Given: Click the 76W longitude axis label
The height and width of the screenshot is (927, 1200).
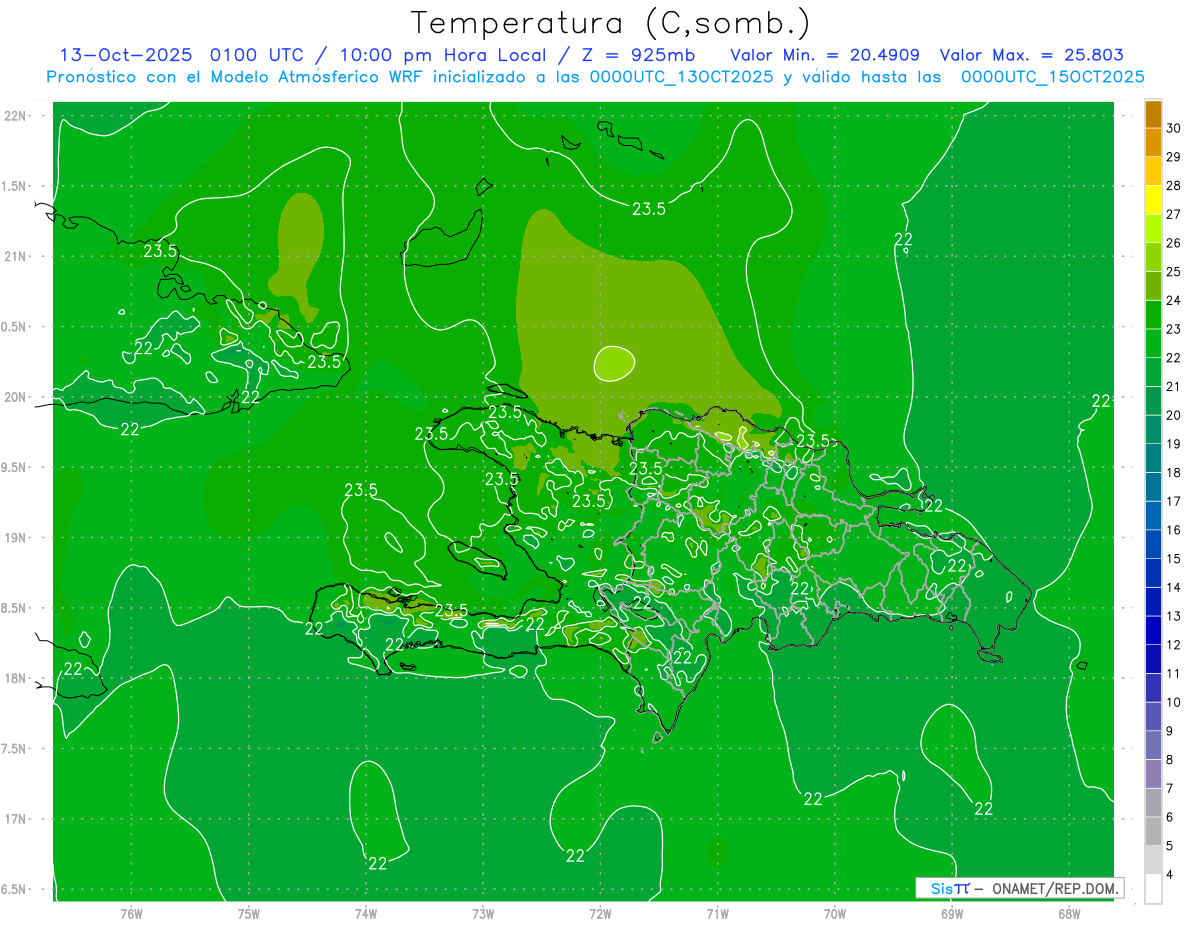Looking at the screenshot, I should click(x=131, y=914).
